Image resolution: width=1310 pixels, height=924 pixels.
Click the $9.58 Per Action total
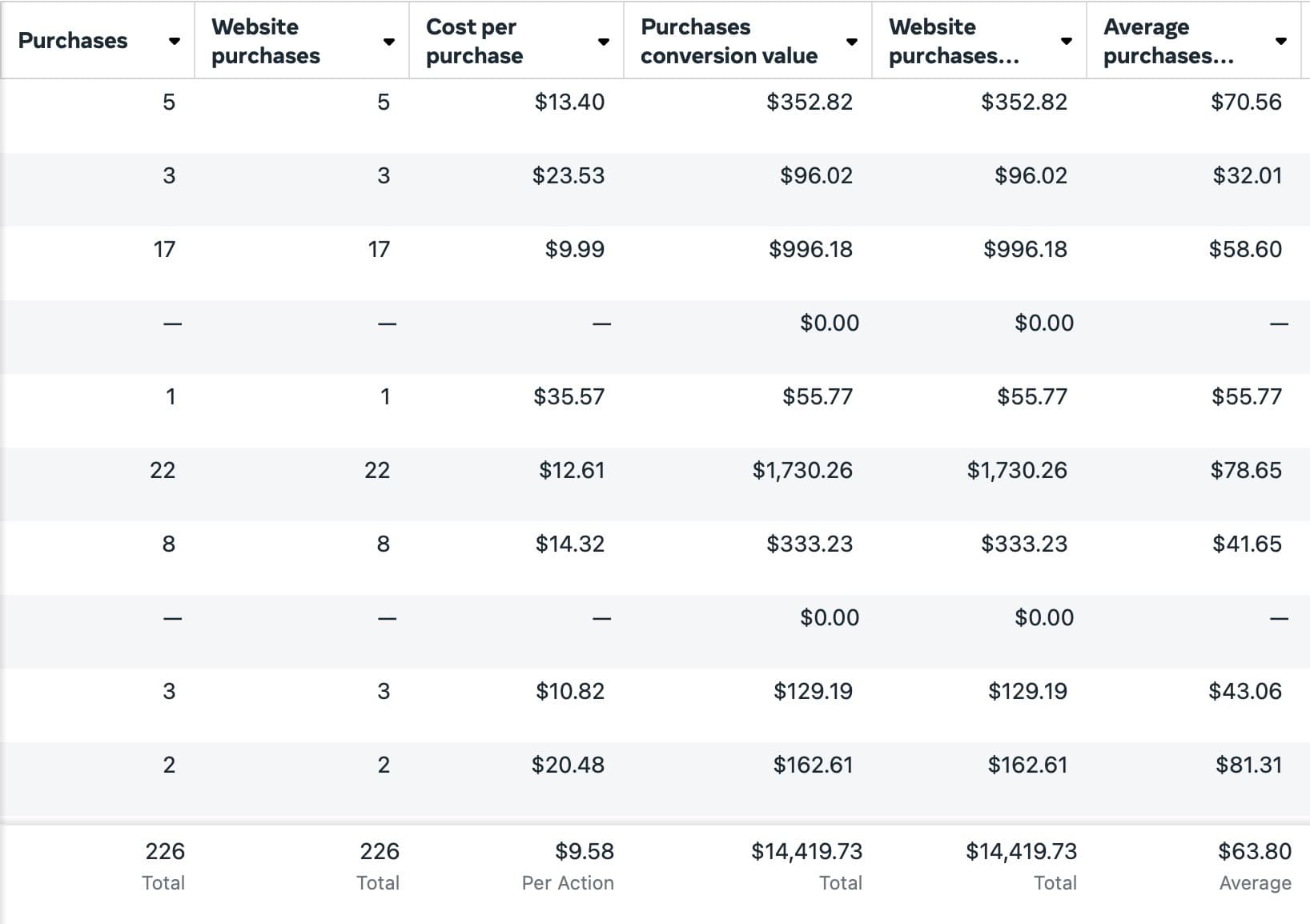coord(585,852)
